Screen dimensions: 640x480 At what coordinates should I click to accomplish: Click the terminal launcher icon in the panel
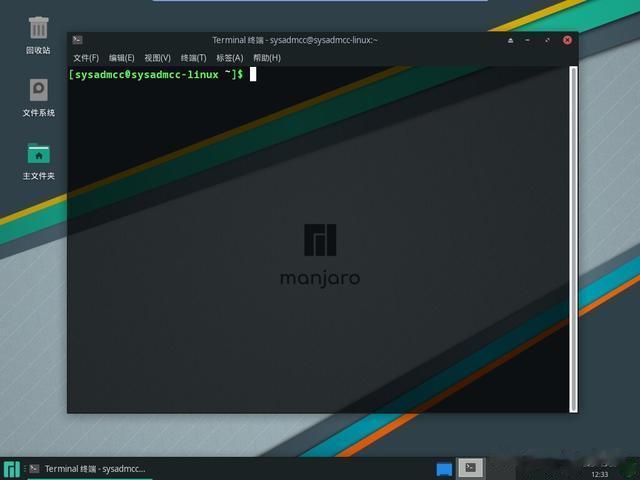[470, 468]
